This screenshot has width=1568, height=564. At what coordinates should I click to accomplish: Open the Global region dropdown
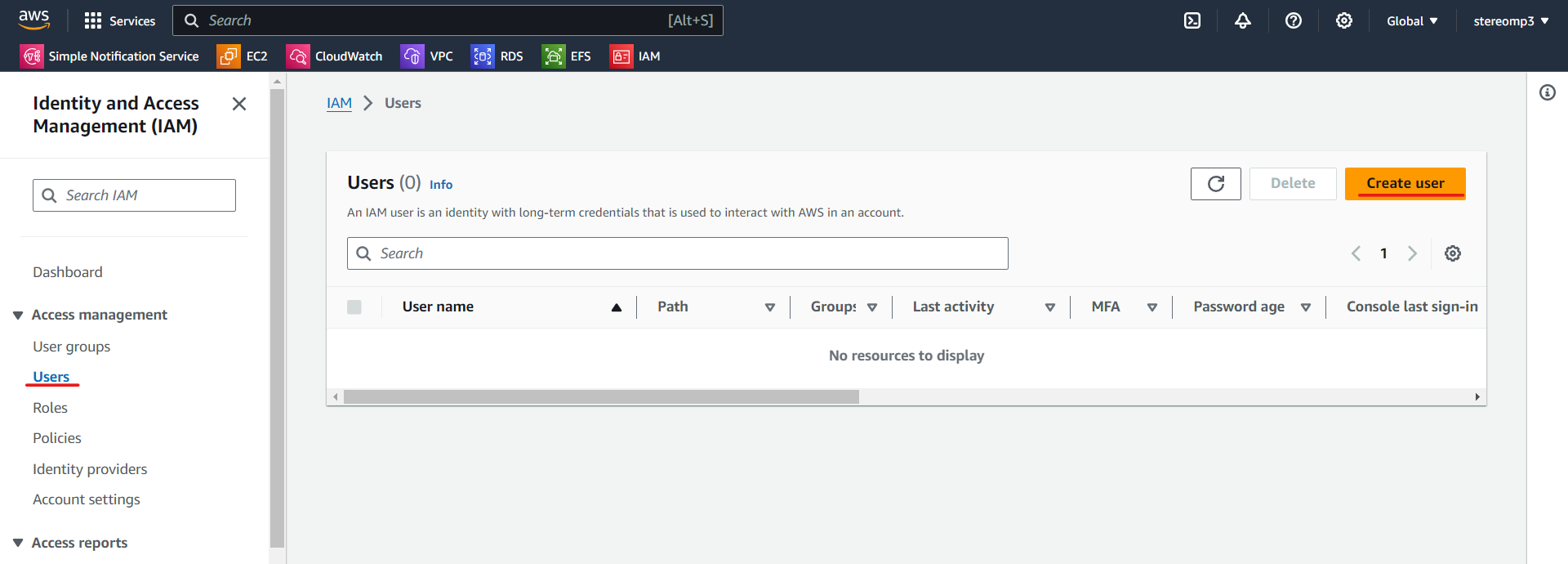[x=1412, y=20]
